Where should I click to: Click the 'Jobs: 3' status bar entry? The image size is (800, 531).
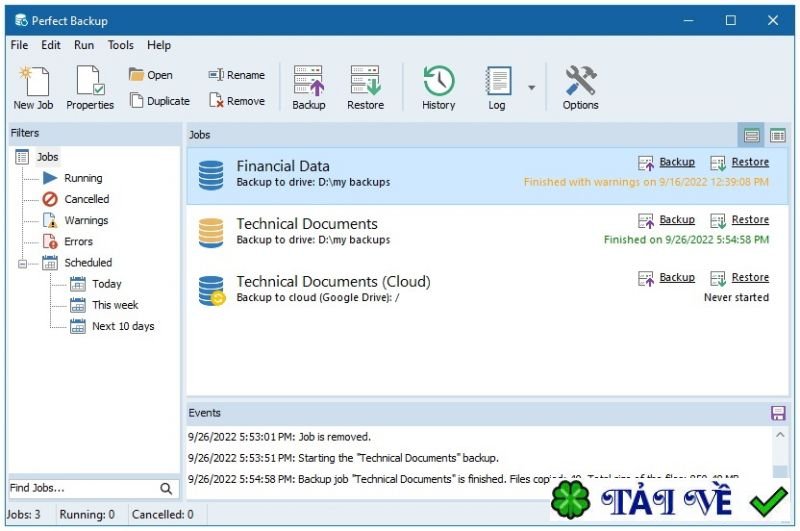tap(23, 515)
